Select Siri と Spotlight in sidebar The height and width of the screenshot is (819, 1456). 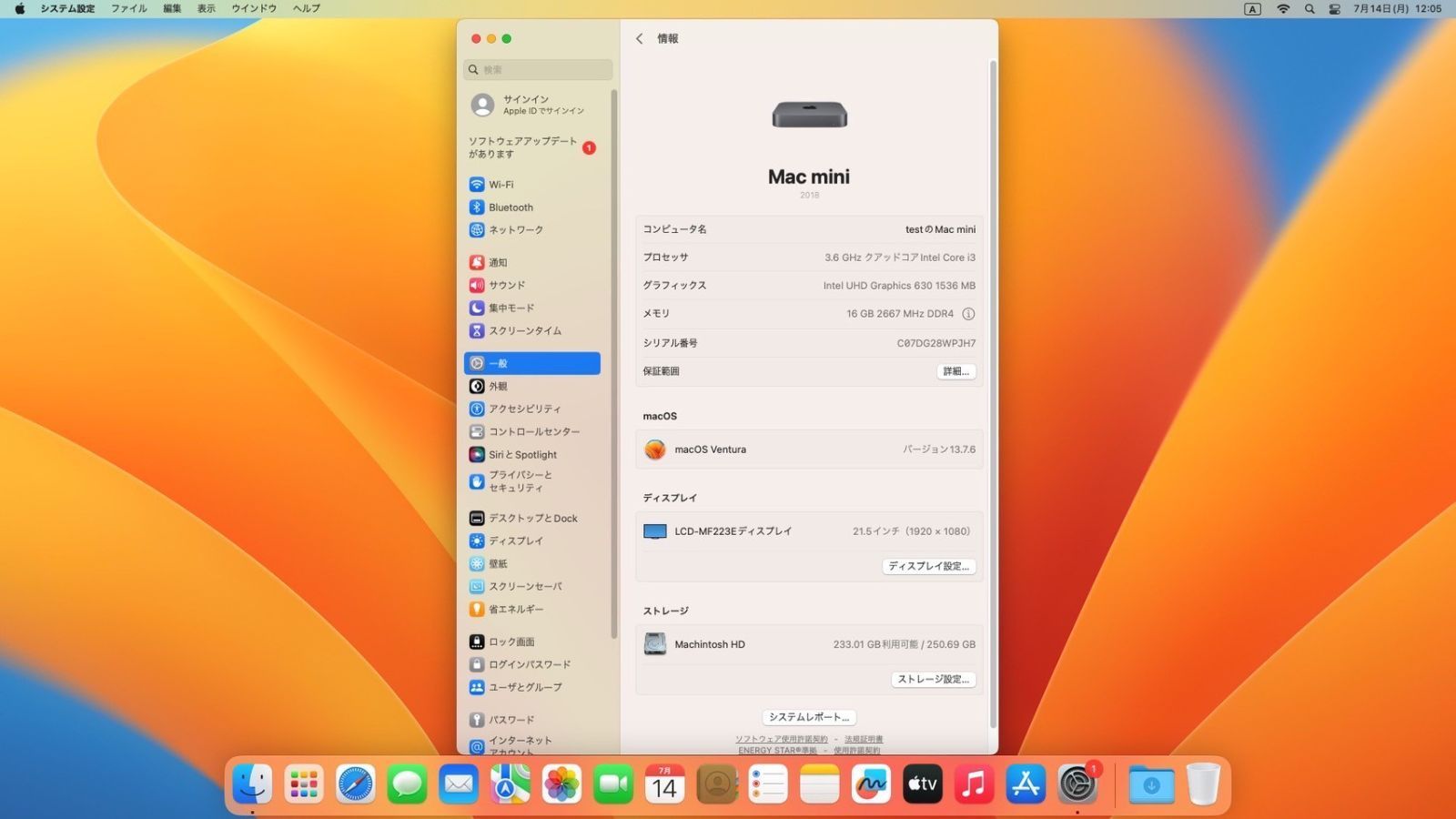click(x=532, y=454)
